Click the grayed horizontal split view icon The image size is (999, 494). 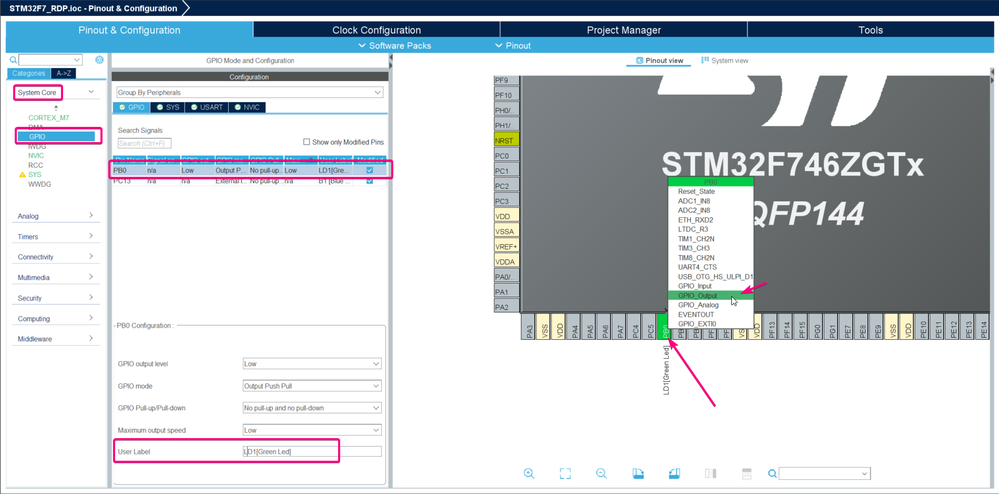pos(747,474)
